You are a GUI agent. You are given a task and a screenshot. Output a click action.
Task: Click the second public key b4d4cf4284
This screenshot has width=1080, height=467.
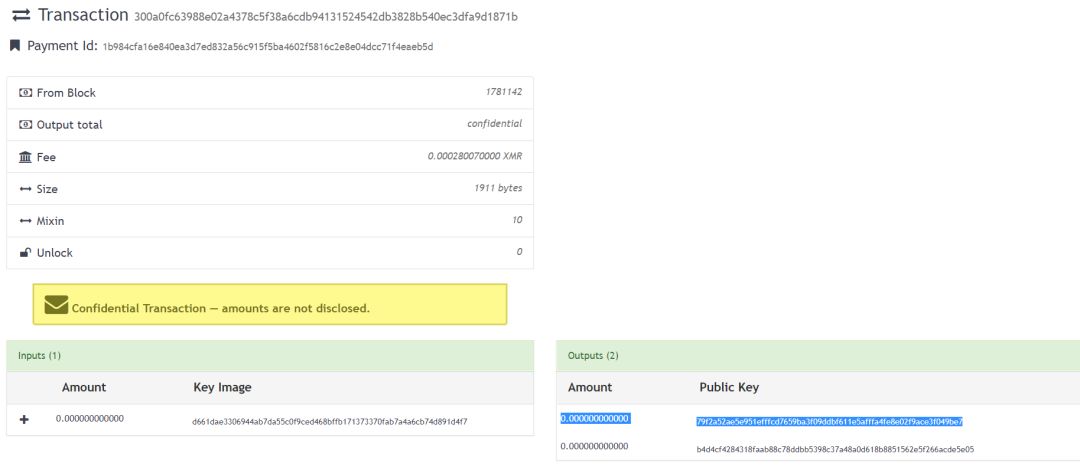pyautogui.click(x=835, y=449)
